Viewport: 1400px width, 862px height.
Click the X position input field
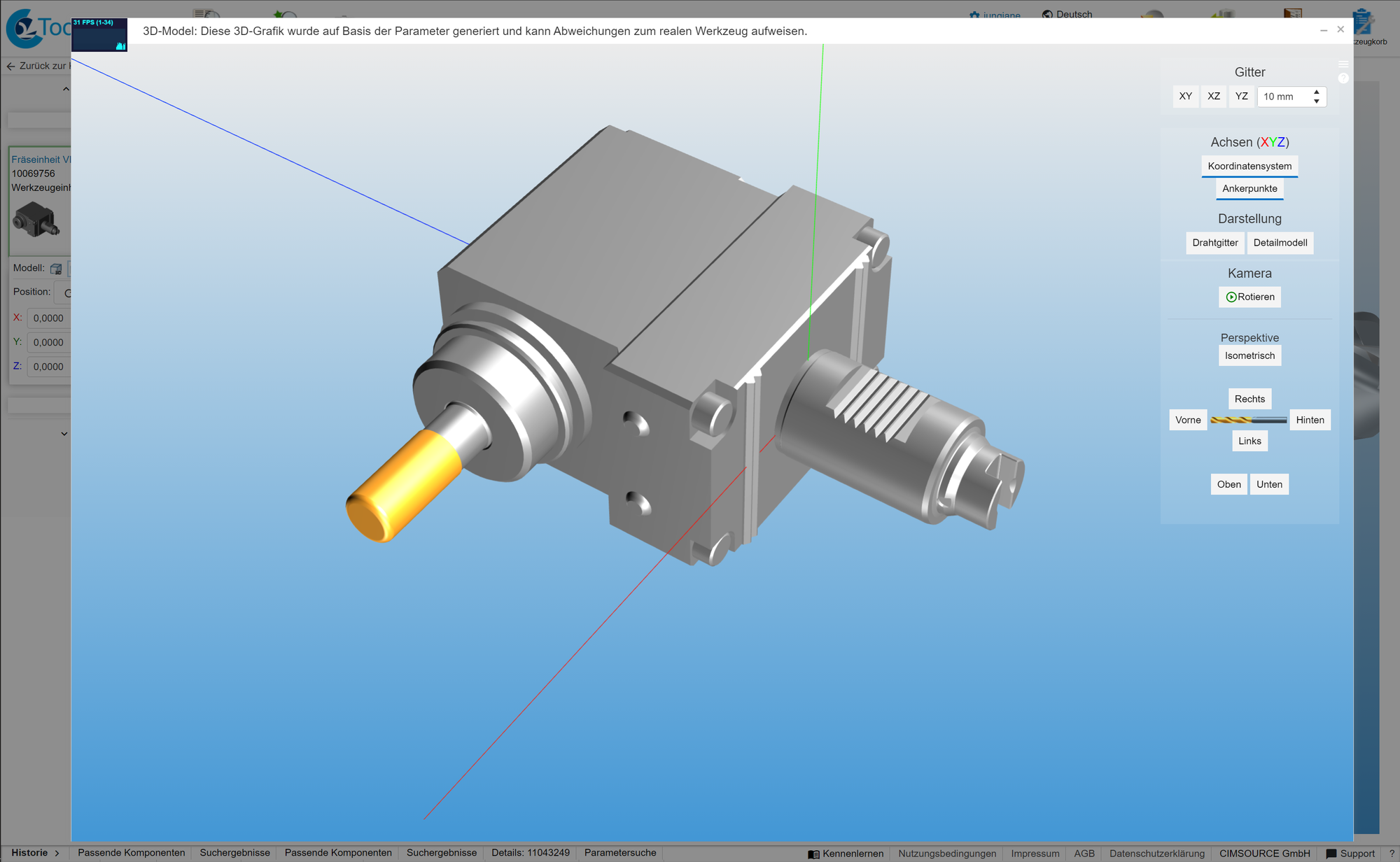49,318
